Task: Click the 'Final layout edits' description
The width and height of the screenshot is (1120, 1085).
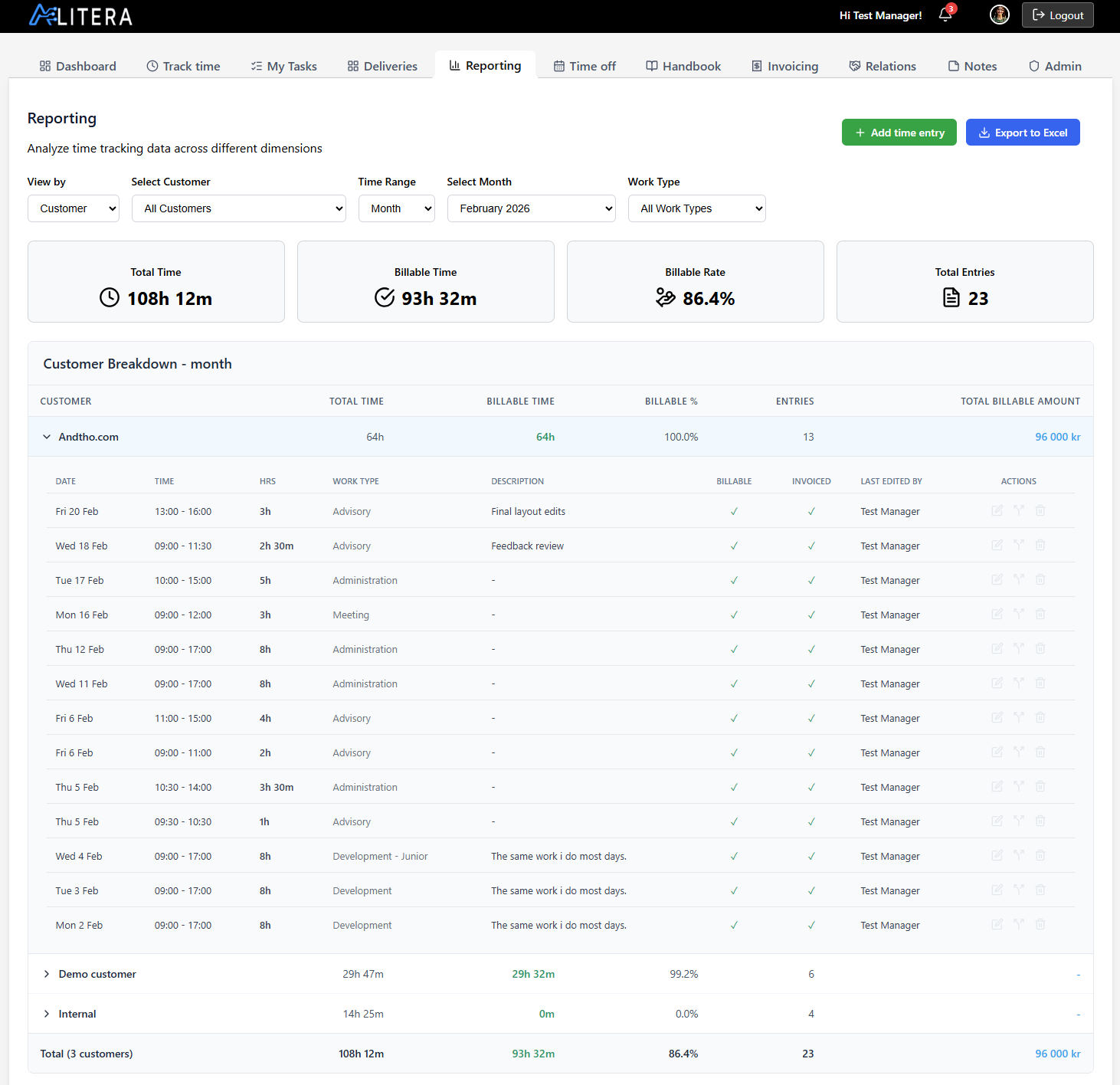Action: [x=529, y=511]
